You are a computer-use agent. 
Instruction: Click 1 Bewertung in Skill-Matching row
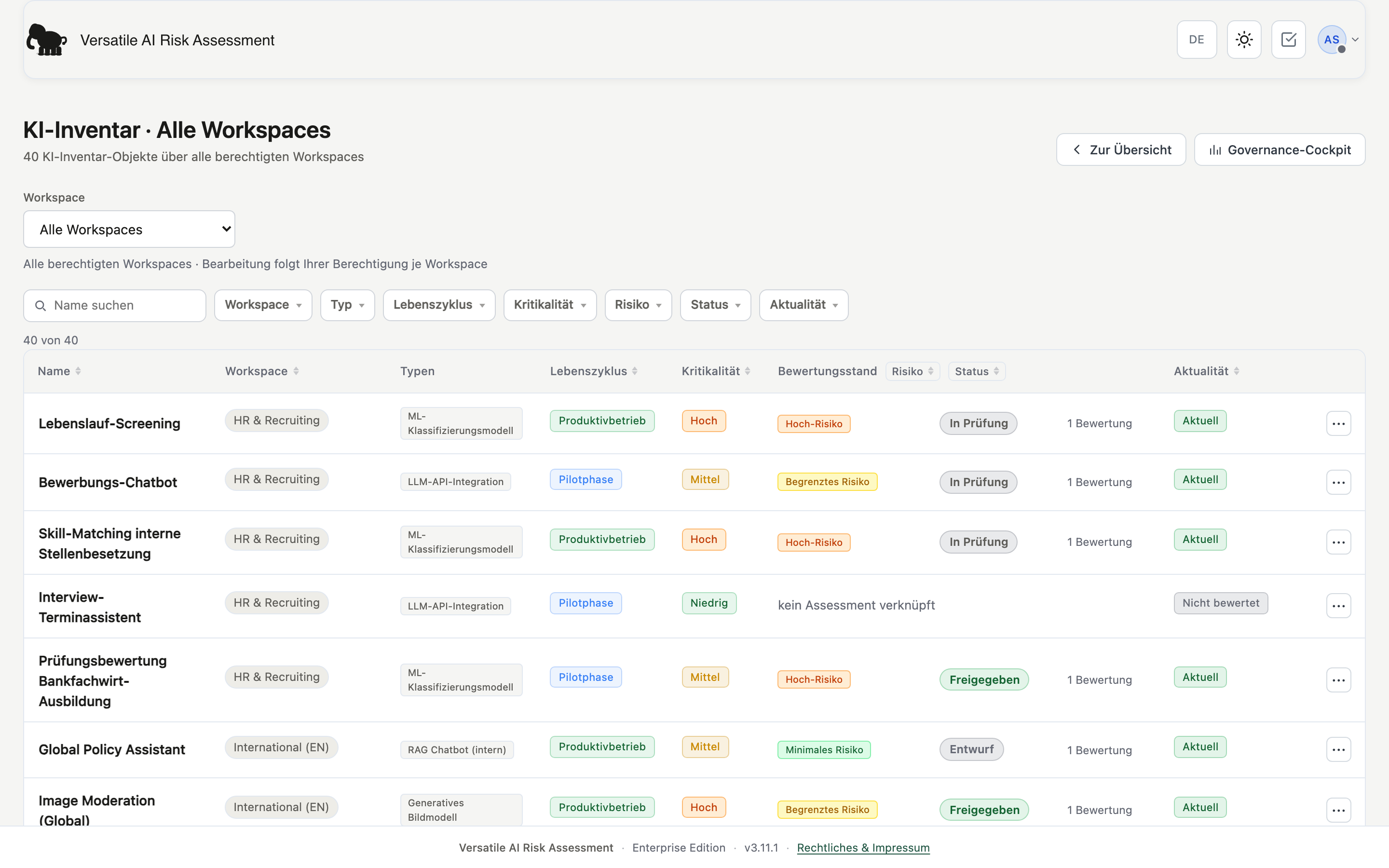[x=1099, y=542]
